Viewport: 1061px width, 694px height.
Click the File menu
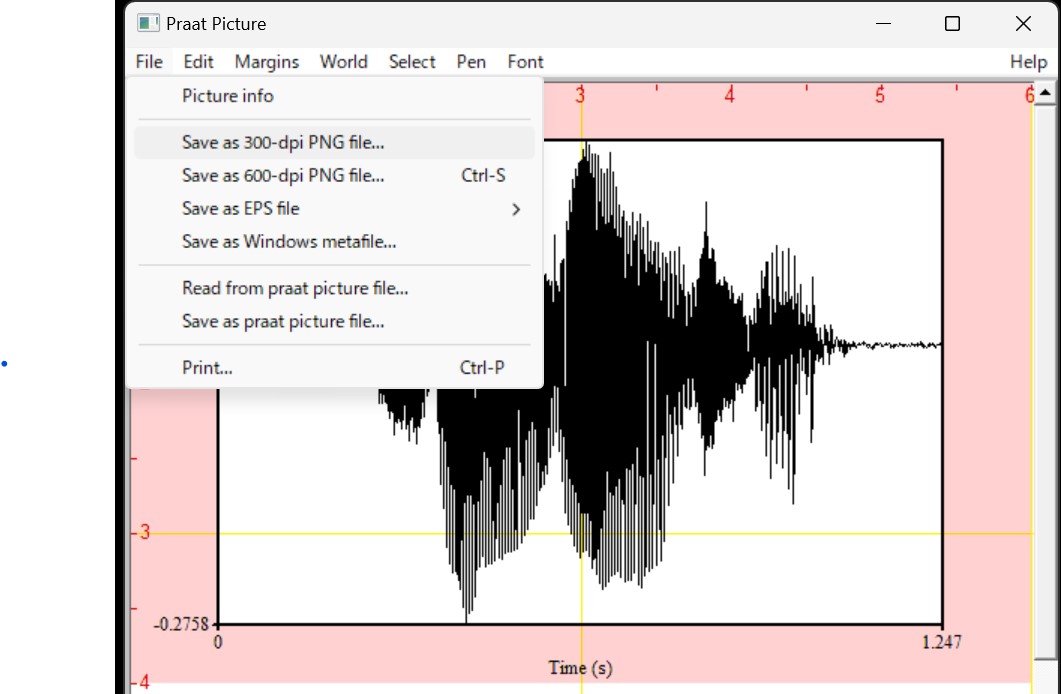tap(148, 61)
